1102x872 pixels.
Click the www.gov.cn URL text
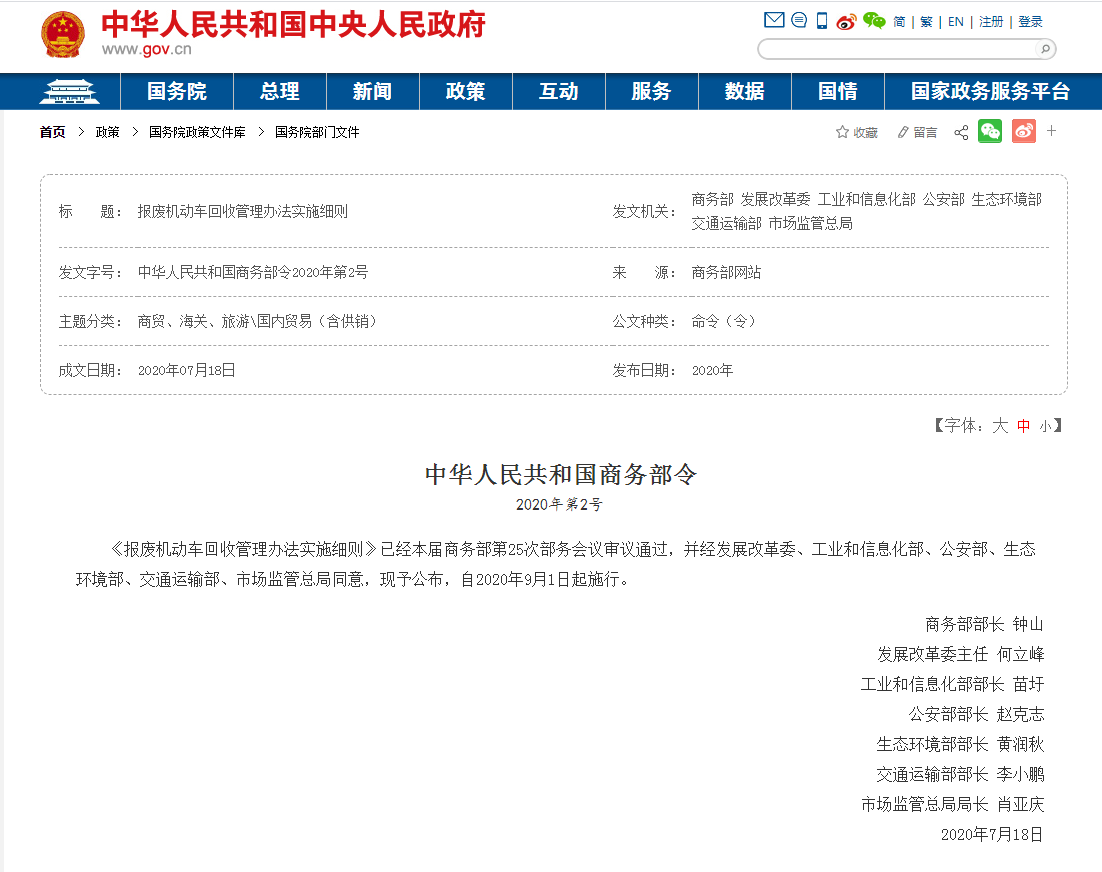click(147, 50)
